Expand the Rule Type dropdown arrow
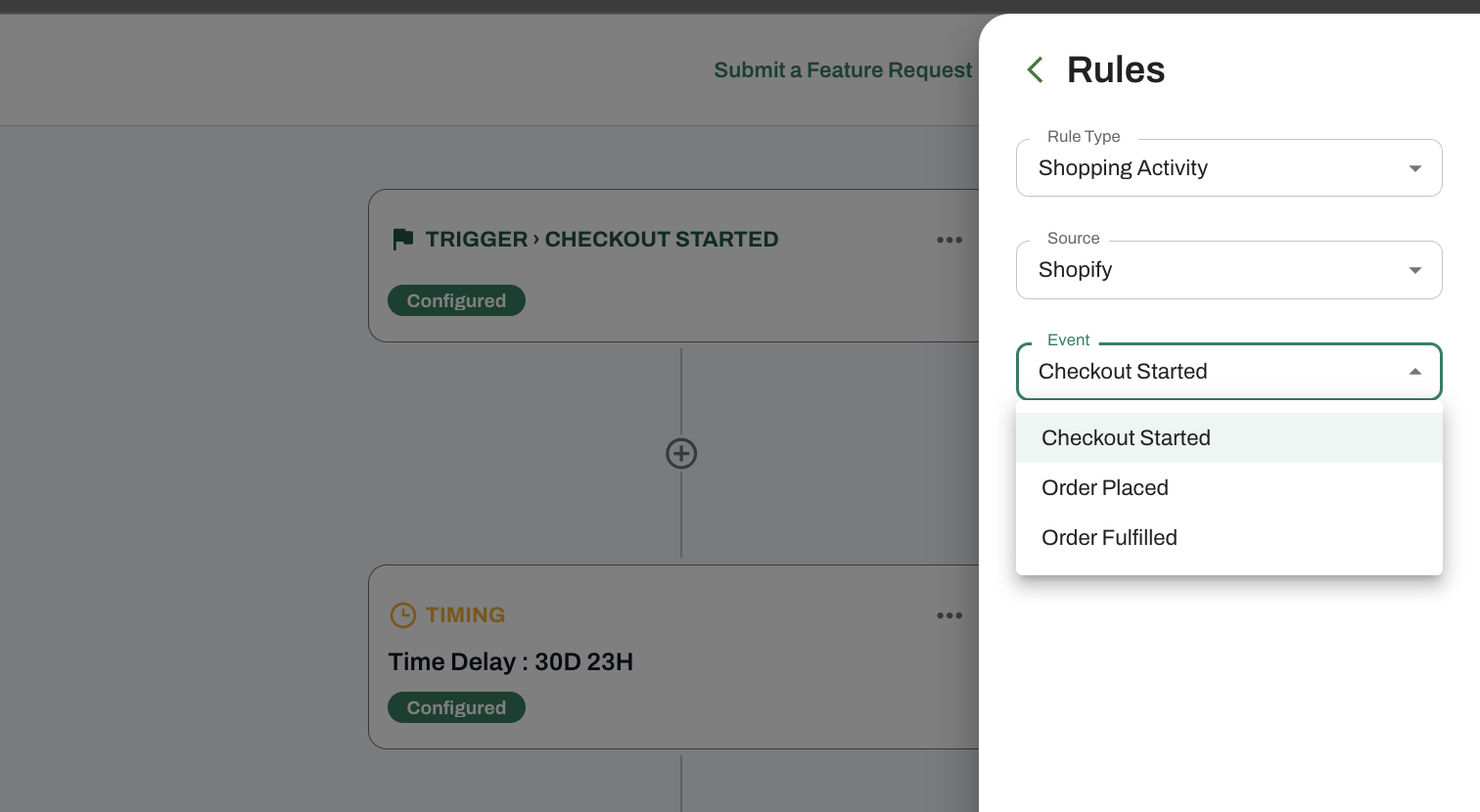Viewport: 1480px width, 812px height. tap(1414, 168)
